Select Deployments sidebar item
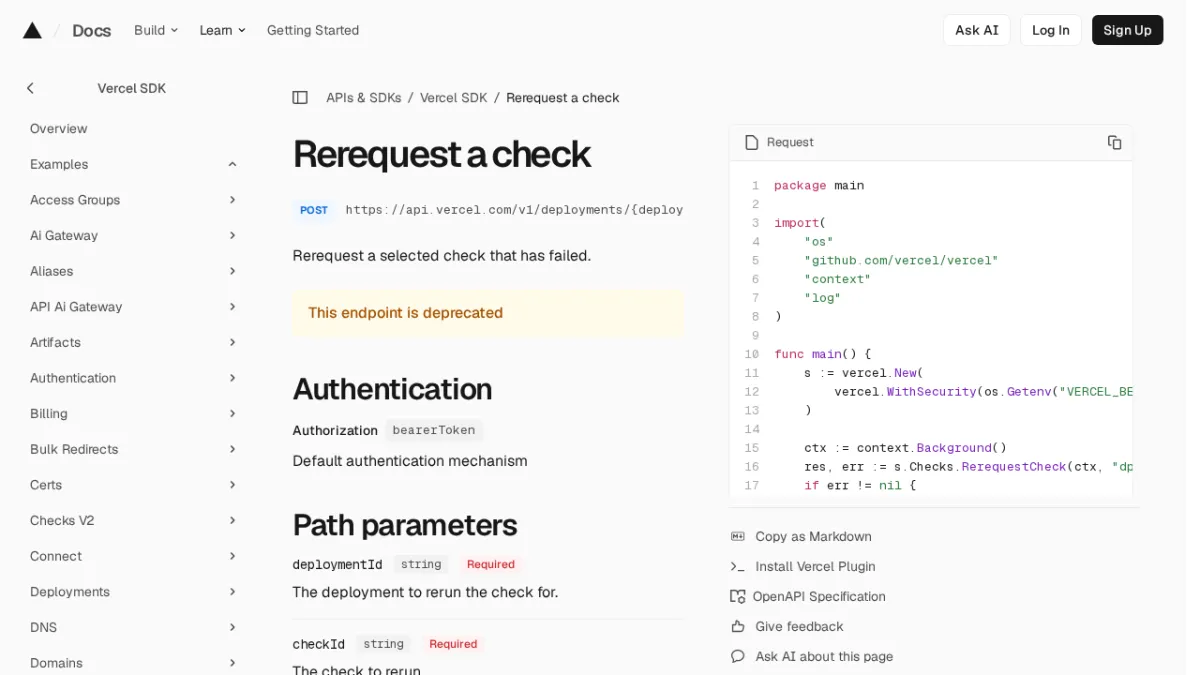The image size is (1200, 675). [x=70, y=592]
